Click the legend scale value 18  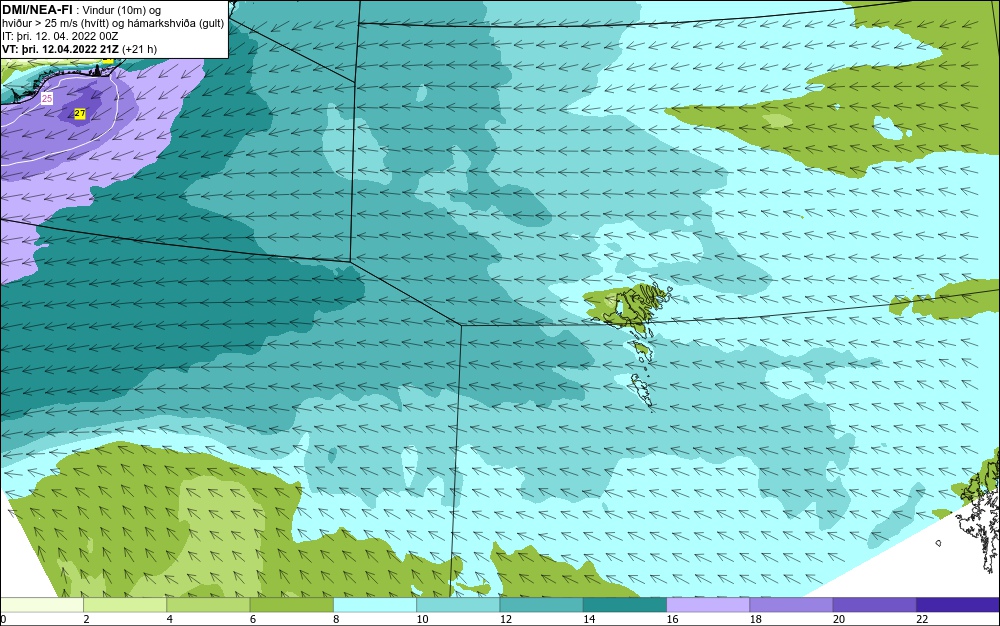(x=756, y=619)
